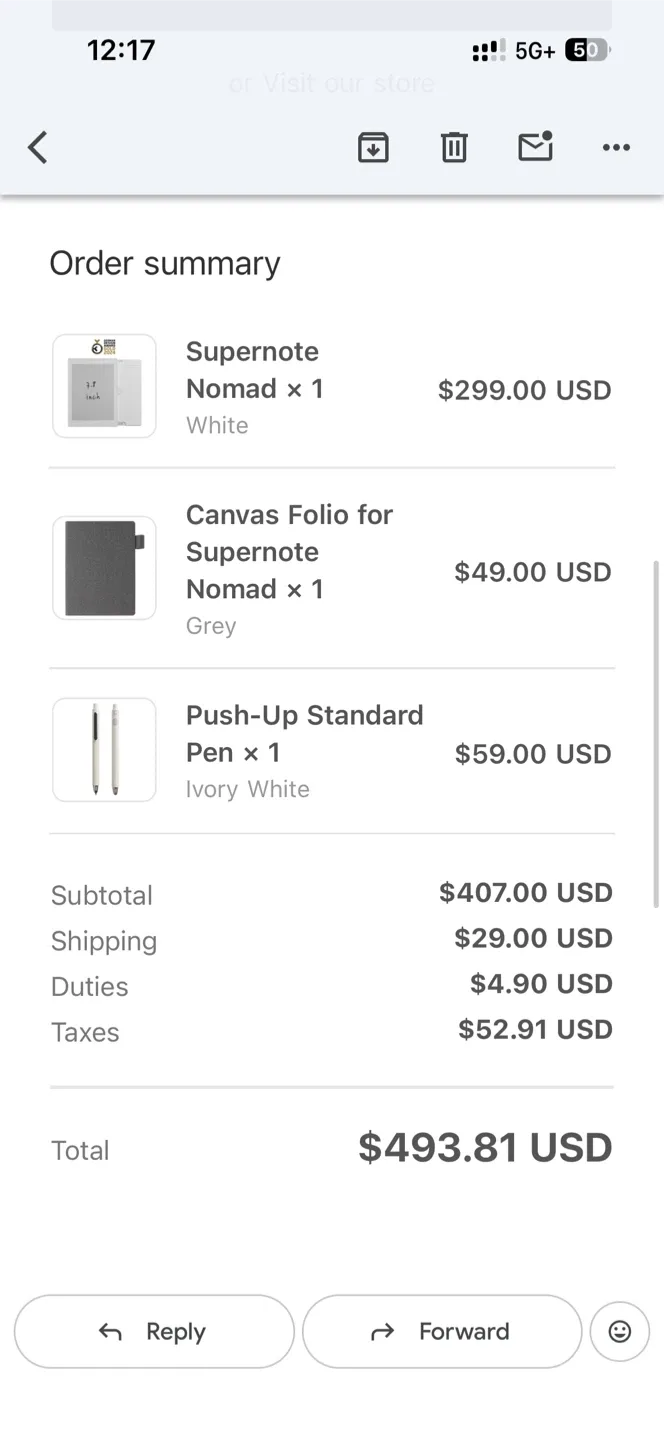Tap the Forward arrow icon
Viewport: 664px width, 1440px height.
(x=381, y=1331)
